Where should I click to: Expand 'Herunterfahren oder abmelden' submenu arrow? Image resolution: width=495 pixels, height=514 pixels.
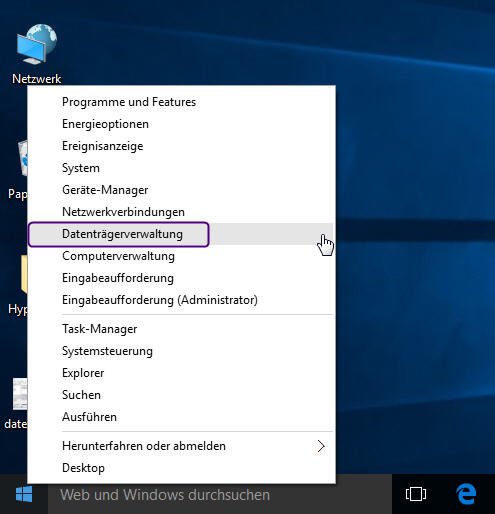pos(321,446)
